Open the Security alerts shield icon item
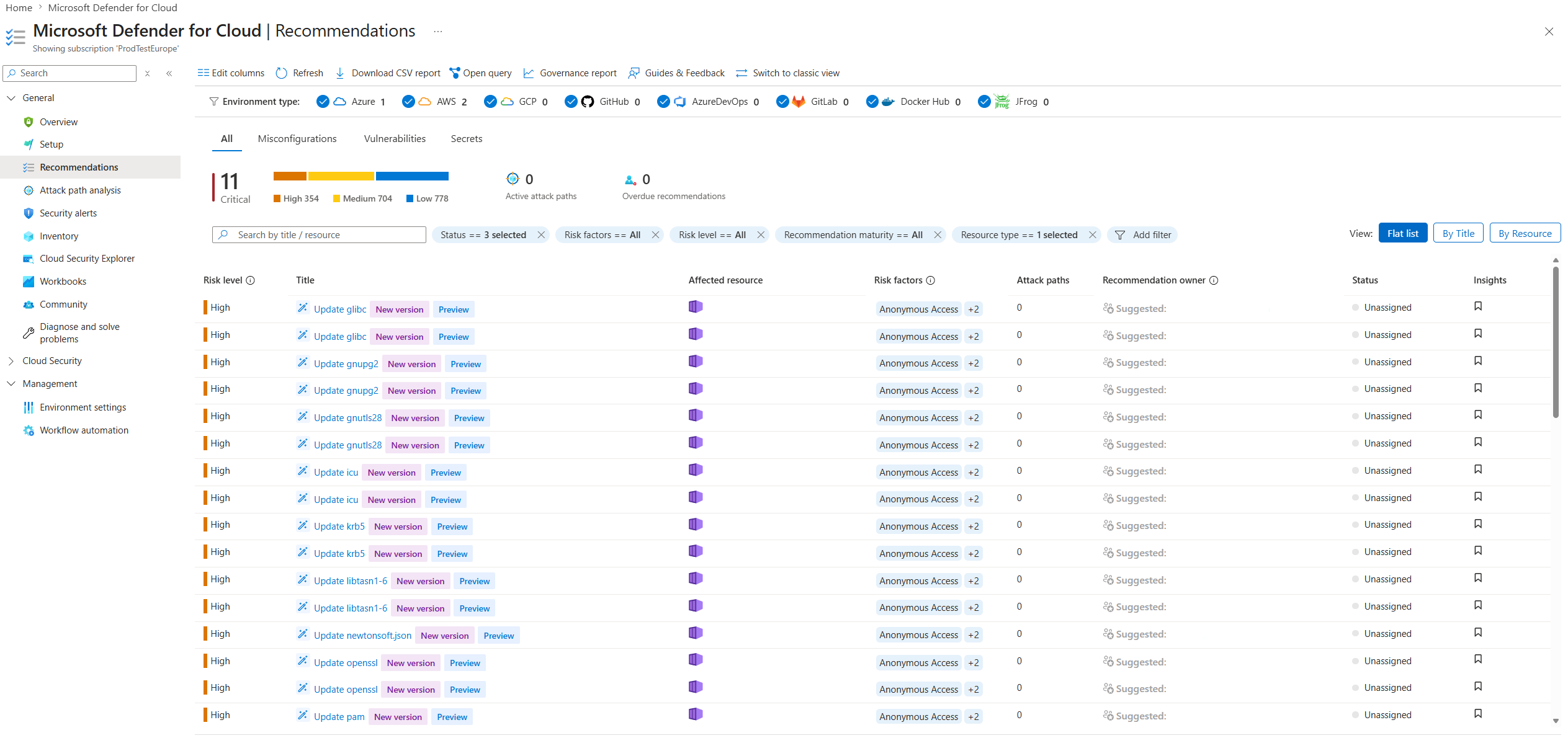The height and width of the screenshot is (738, 1568). point(29,213)
